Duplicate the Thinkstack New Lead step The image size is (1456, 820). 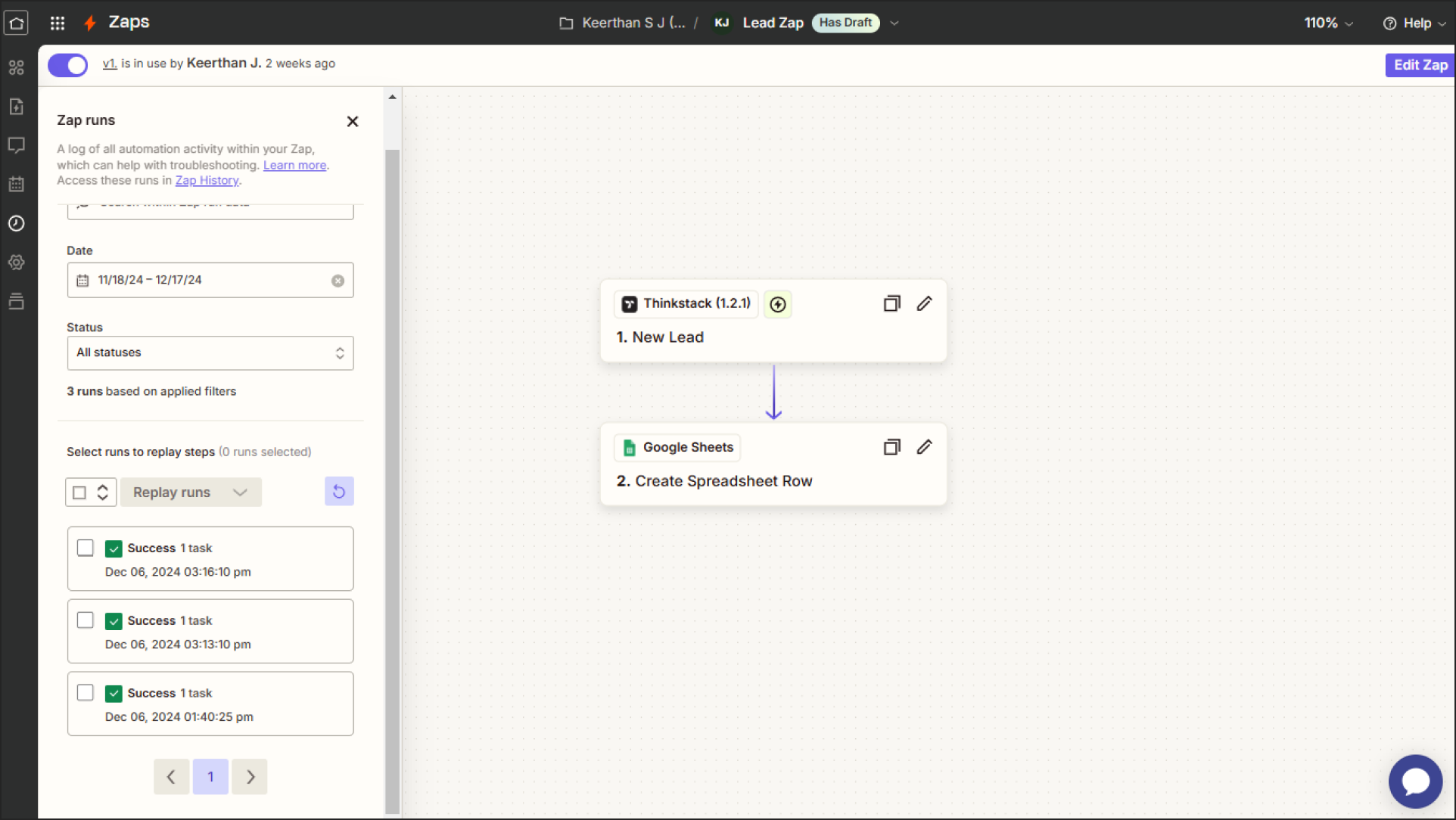(891, 303)
